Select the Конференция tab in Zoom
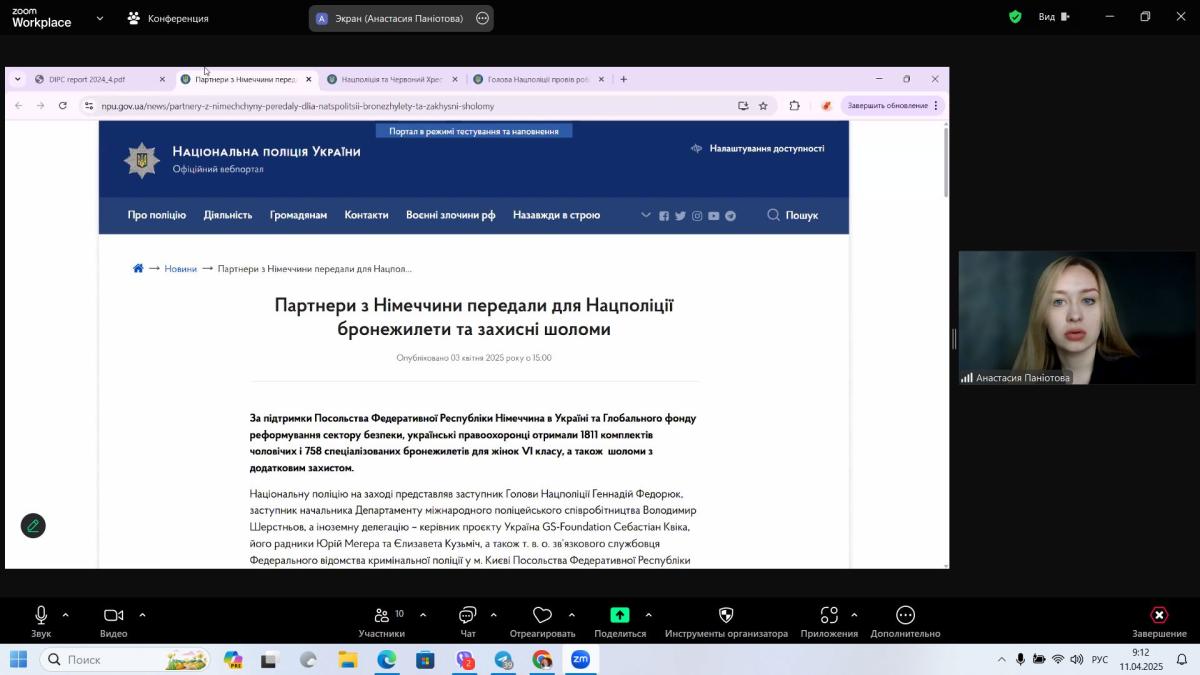This screenshot has height=675, width=1200. [168, 18]
